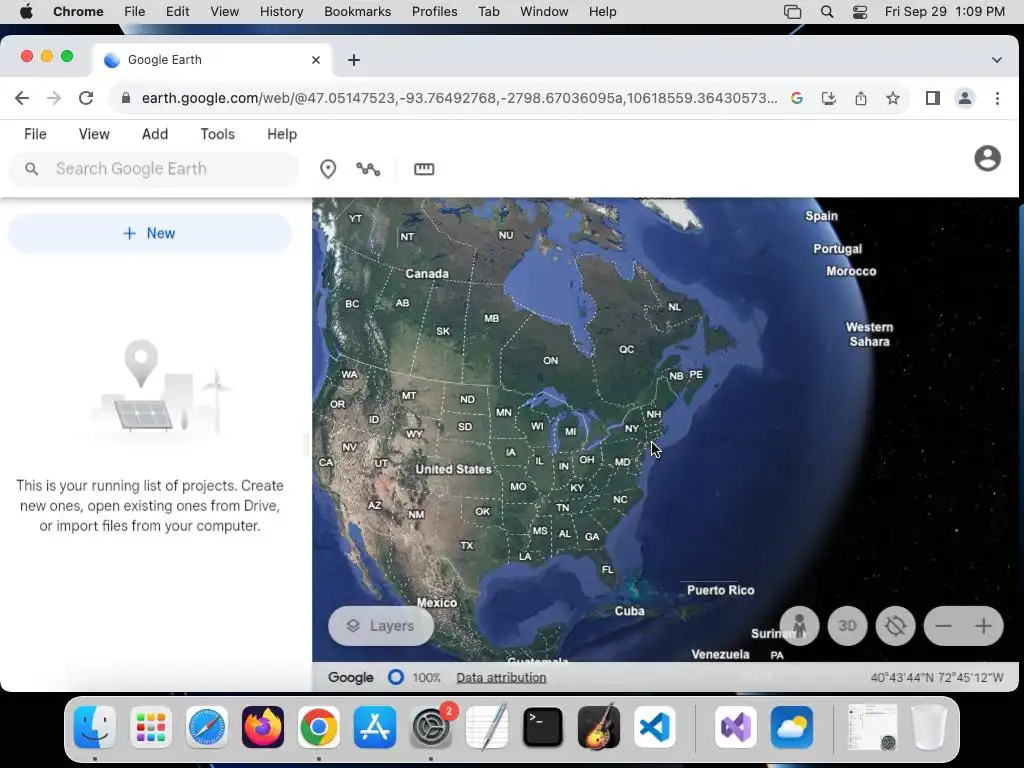
Task: Open System Settings from the Dock
Action: pyautogui.click(x=431, y=727)
